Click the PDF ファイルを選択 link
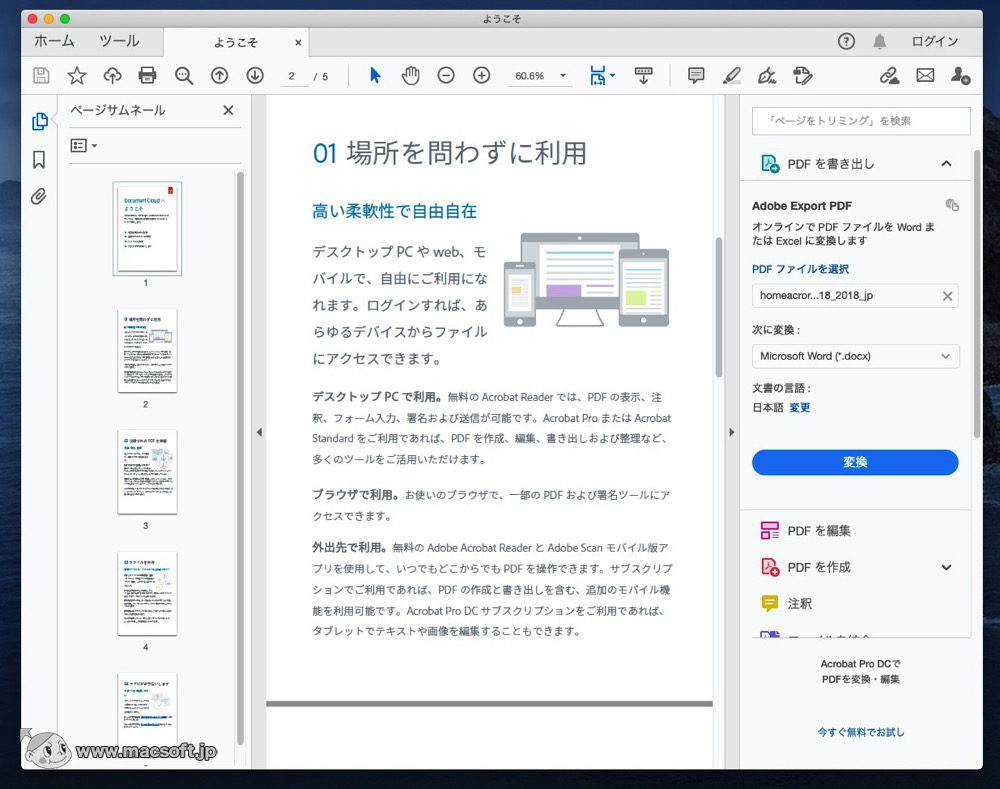 tap(800, 269)
